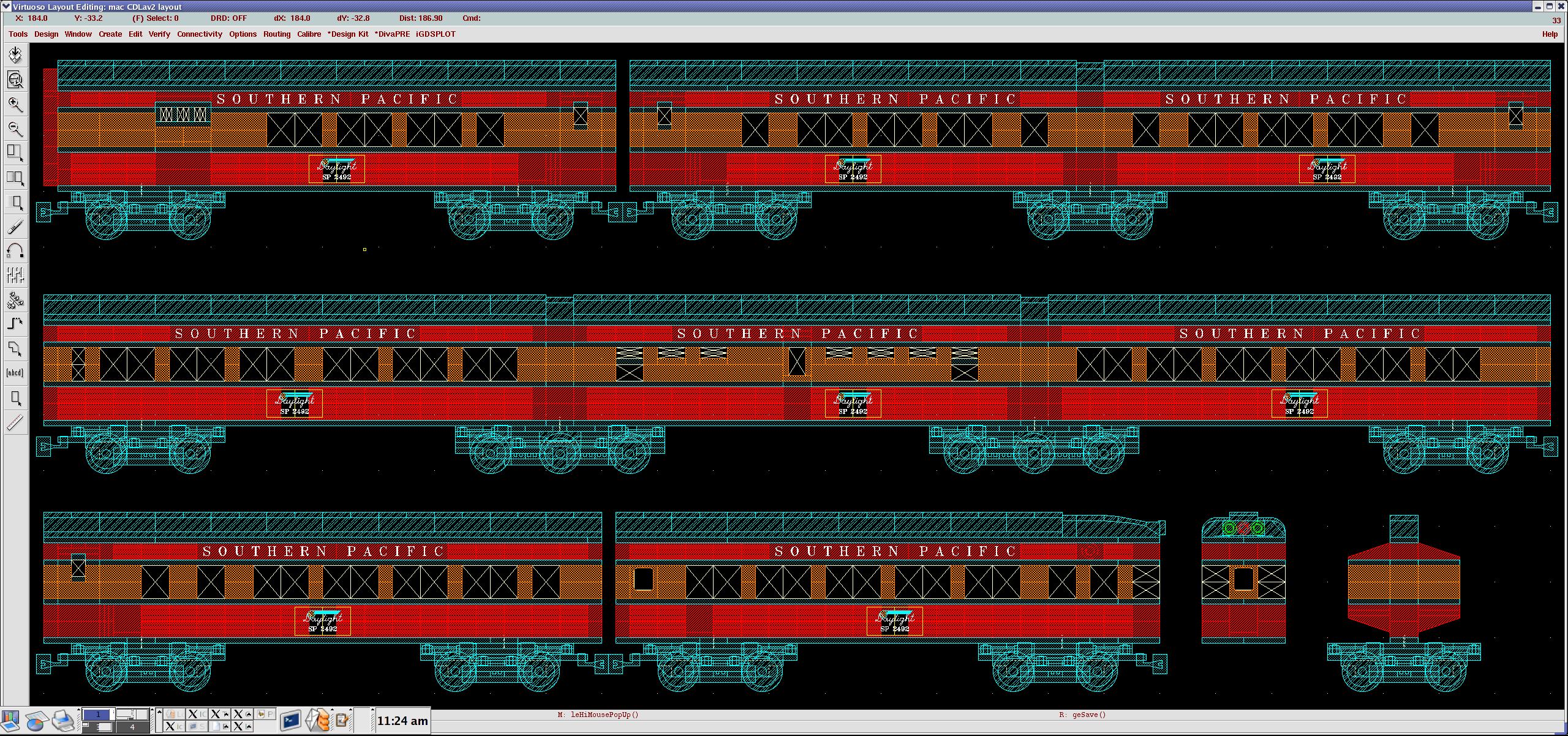The height and width of the screenshot is (736, 1568).
Task: Open the Calibre menu
Action: coord(309,34)
